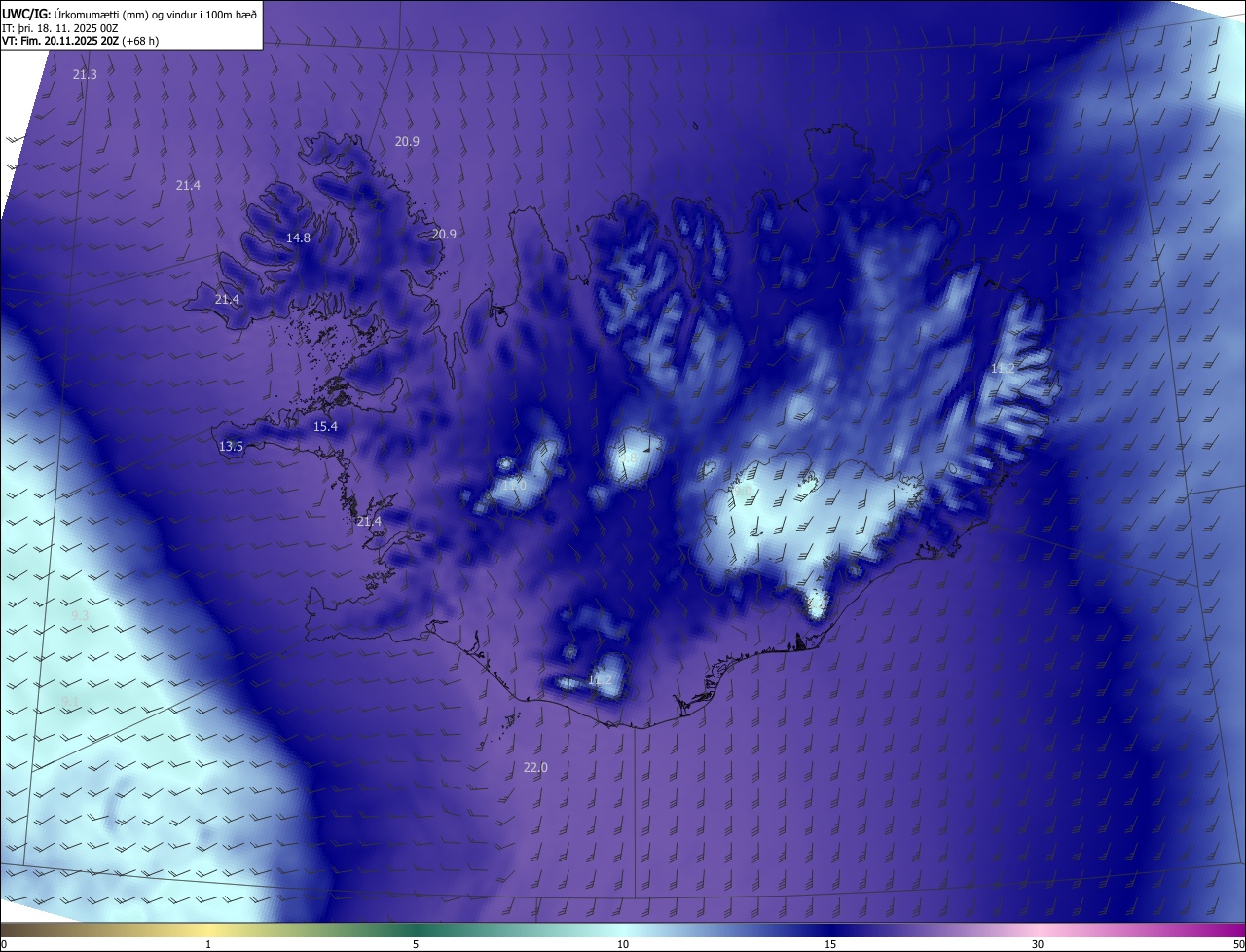
Task: Click the 5 tick on the colour scale
Action: 416,945
